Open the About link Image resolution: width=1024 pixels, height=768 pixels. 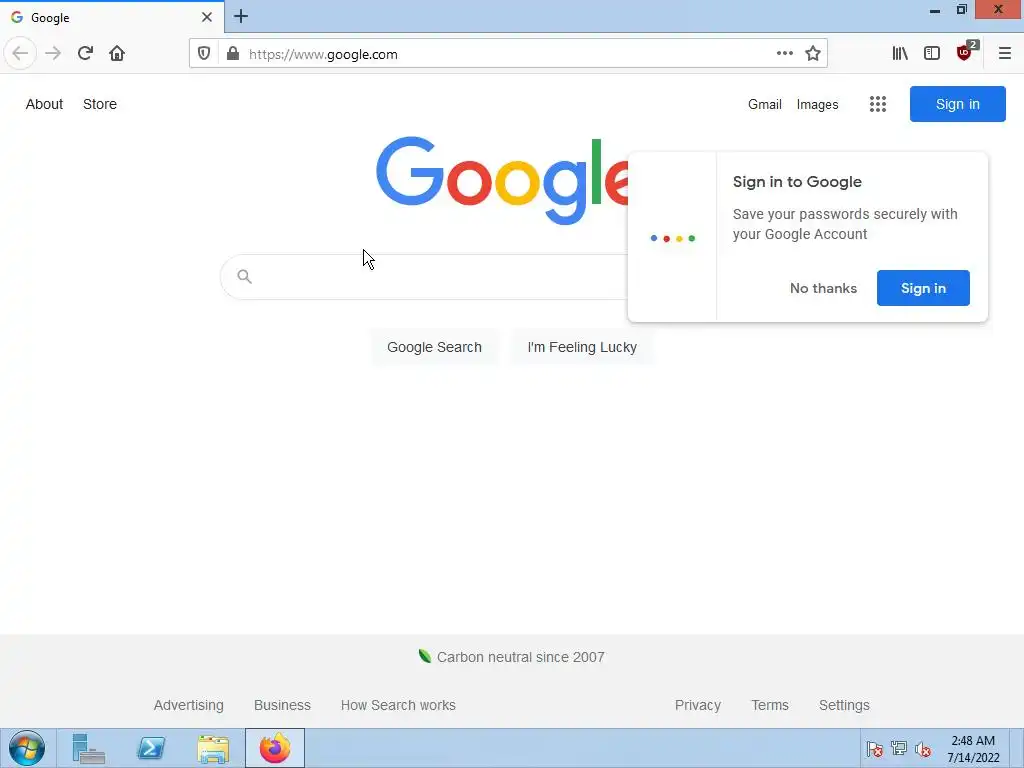click(44, 104)
